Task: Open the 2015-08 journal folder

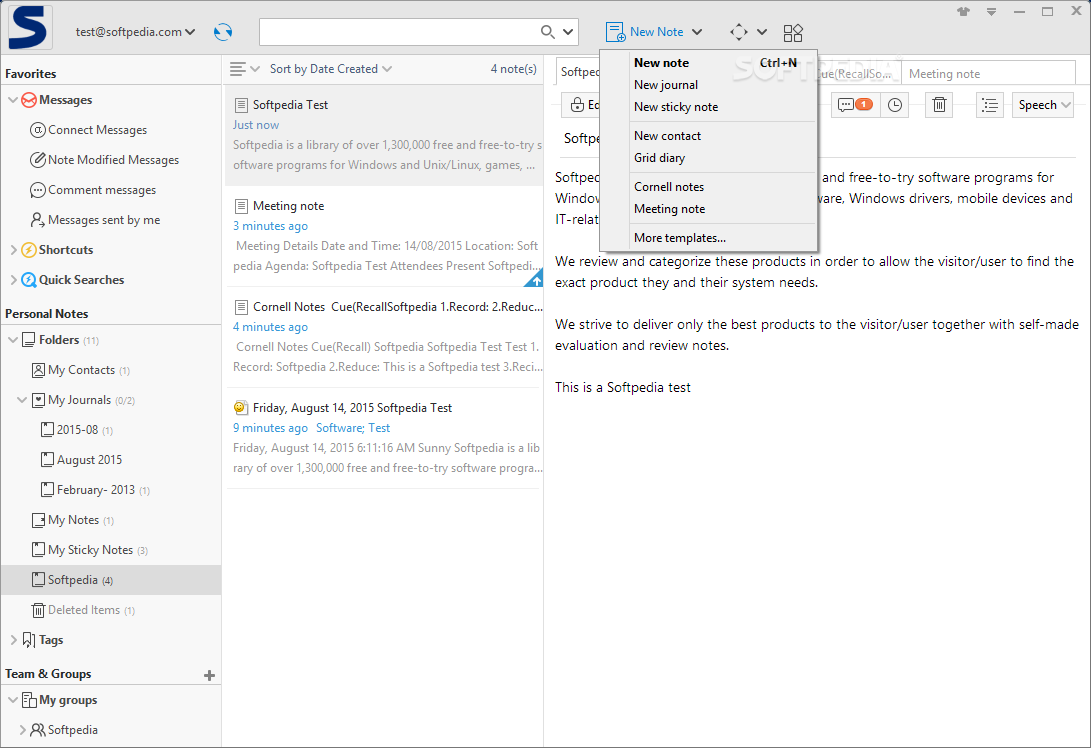Action: (77, 430)
